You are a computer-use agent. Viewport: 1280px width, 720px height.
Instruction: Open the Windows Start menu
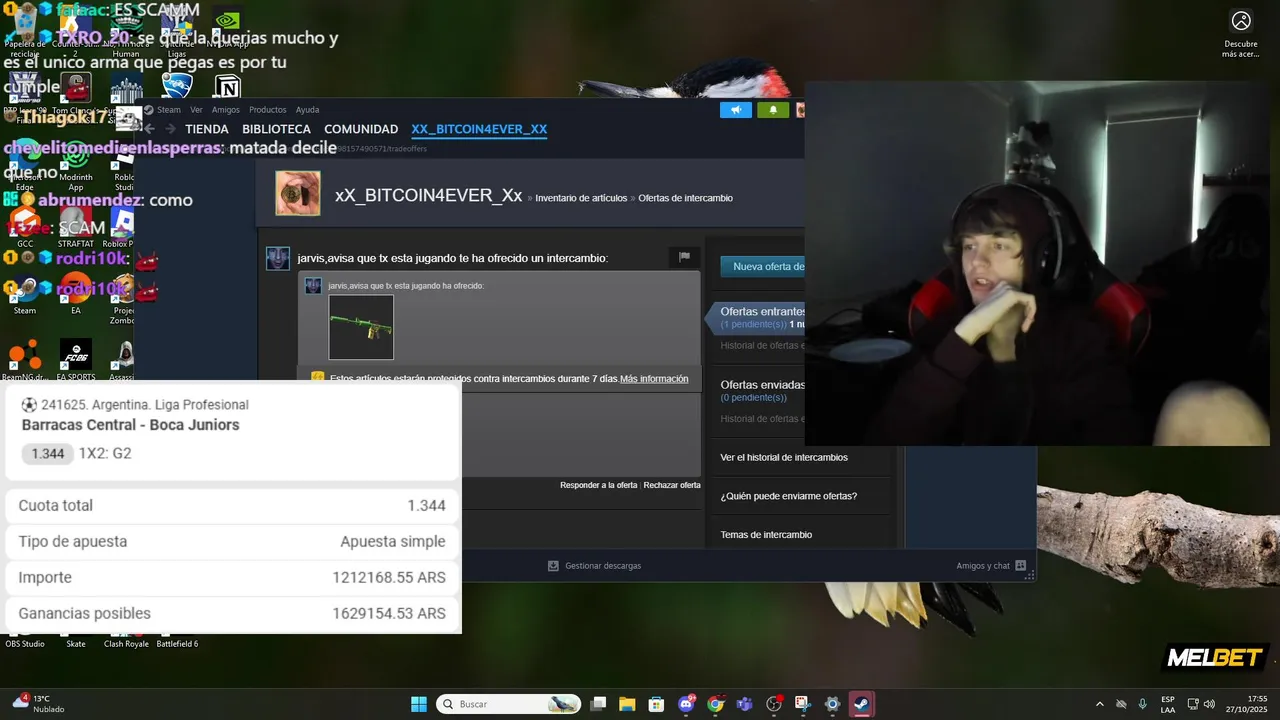coord(419,704)
